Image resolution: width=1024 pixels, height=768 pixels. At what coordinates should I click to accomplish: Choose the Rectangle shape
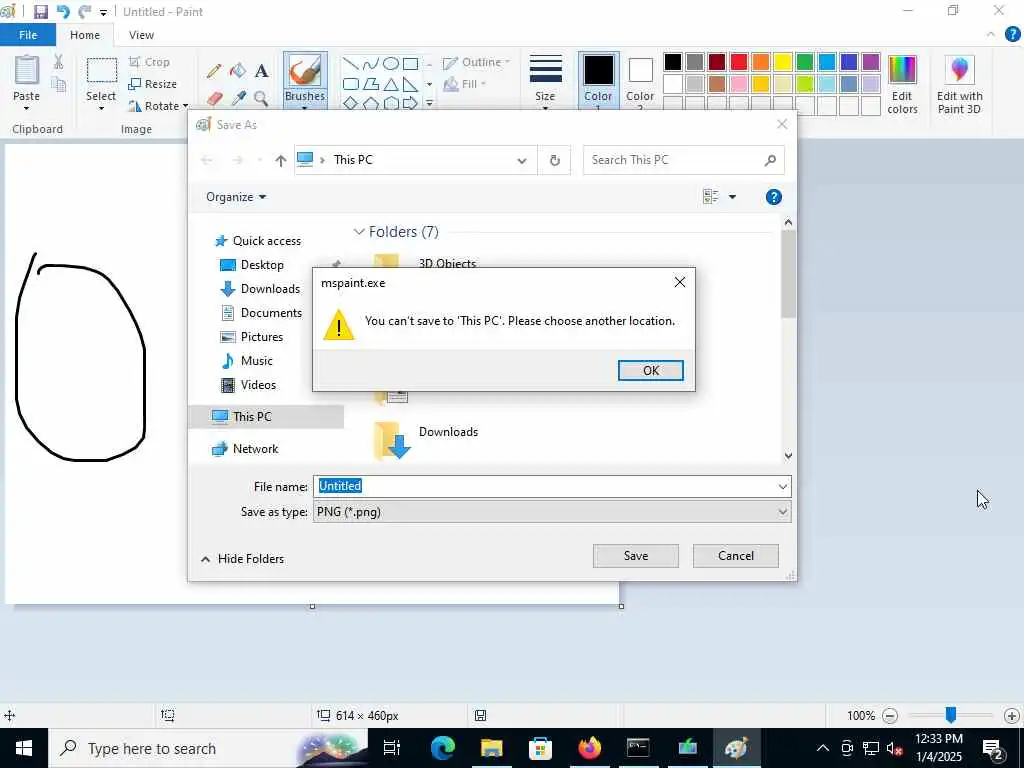pos(410,63)
